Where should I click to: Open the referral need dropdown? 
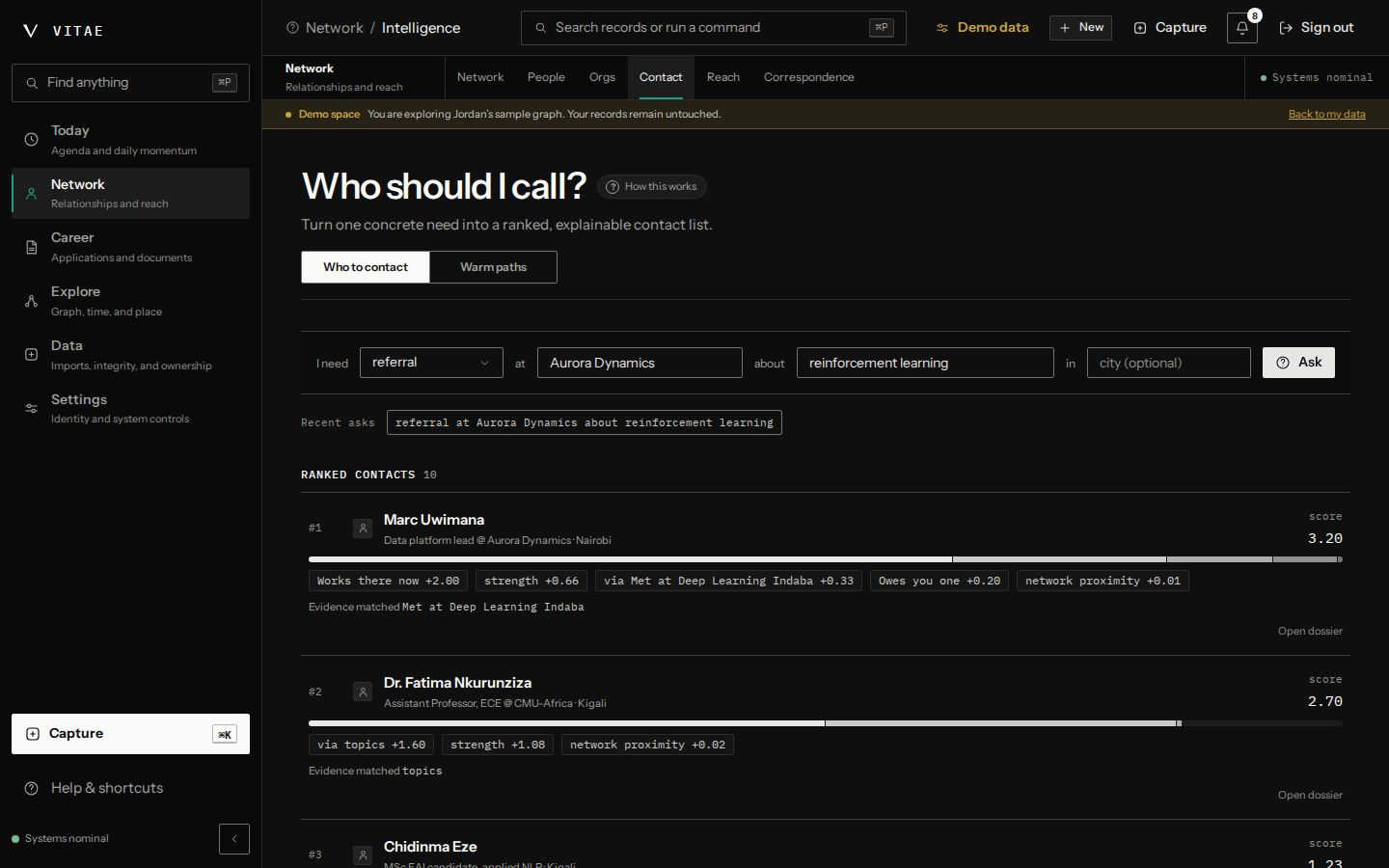431,363
